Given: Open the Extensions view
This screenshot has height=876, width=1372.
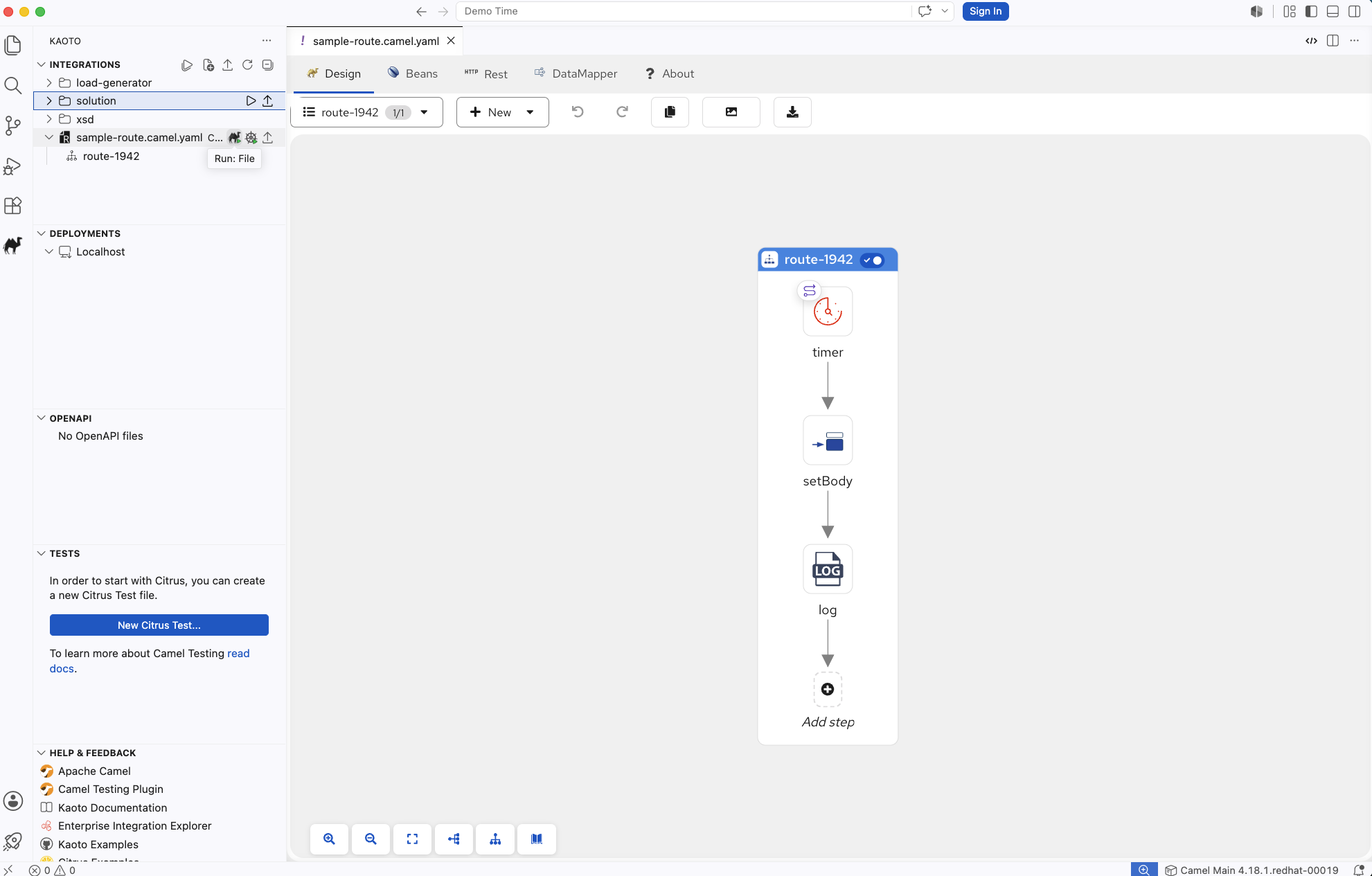Looking at the screenshot, I should click(13, 206).
